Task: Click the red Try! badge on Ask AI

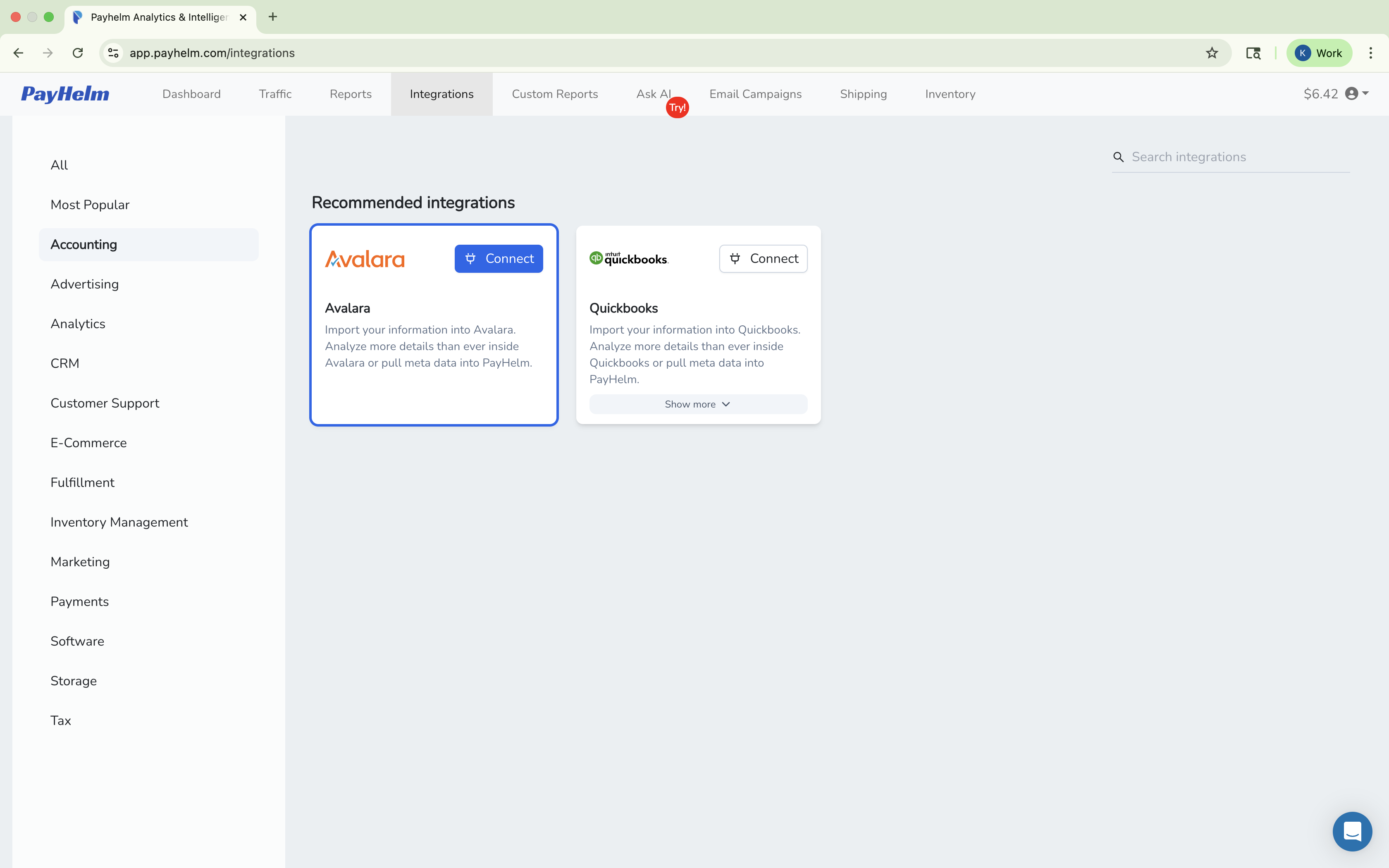Action: point(677,107)
